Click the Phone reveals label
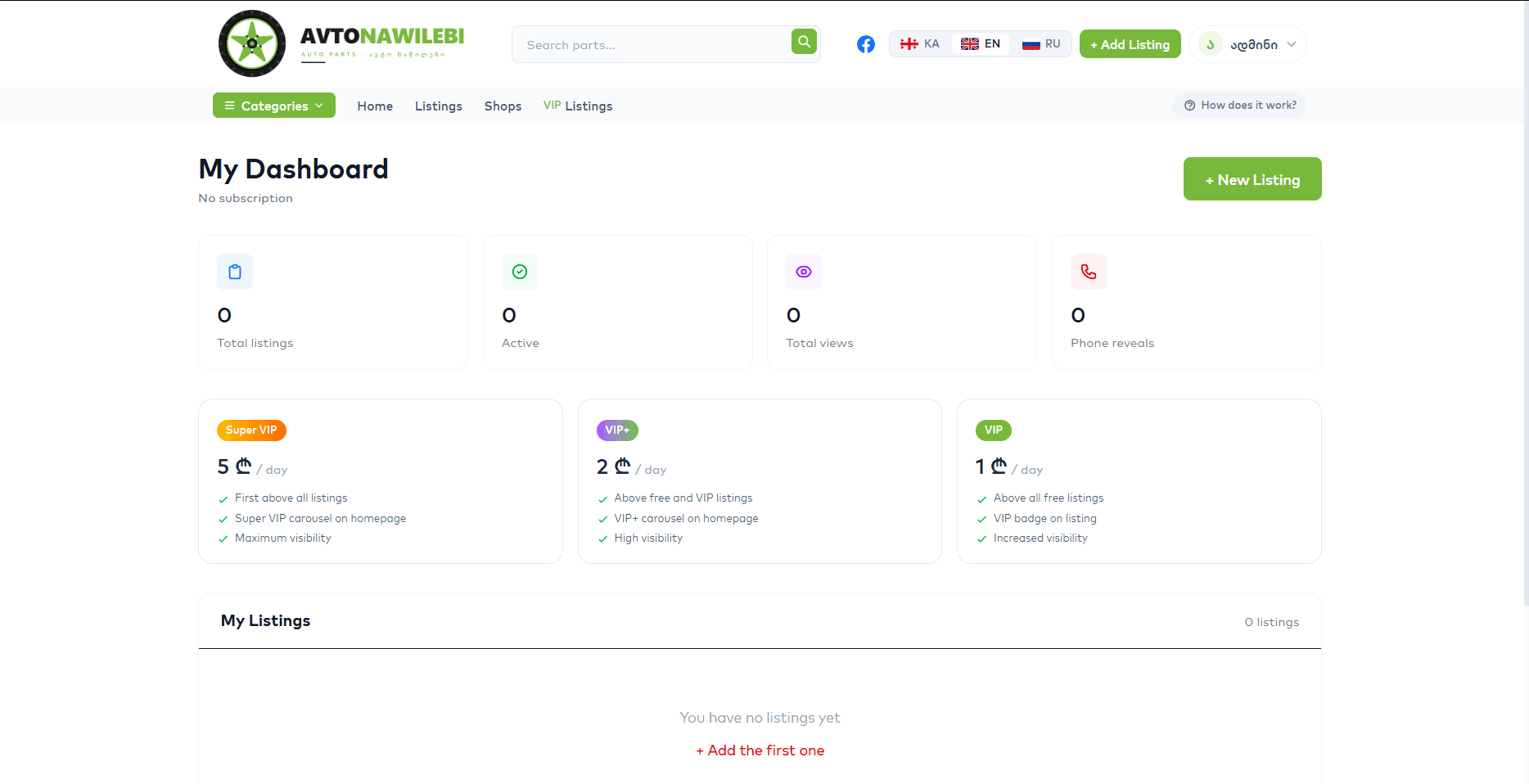Viewport: 1529px width, 784px height. pos(1112,343)
